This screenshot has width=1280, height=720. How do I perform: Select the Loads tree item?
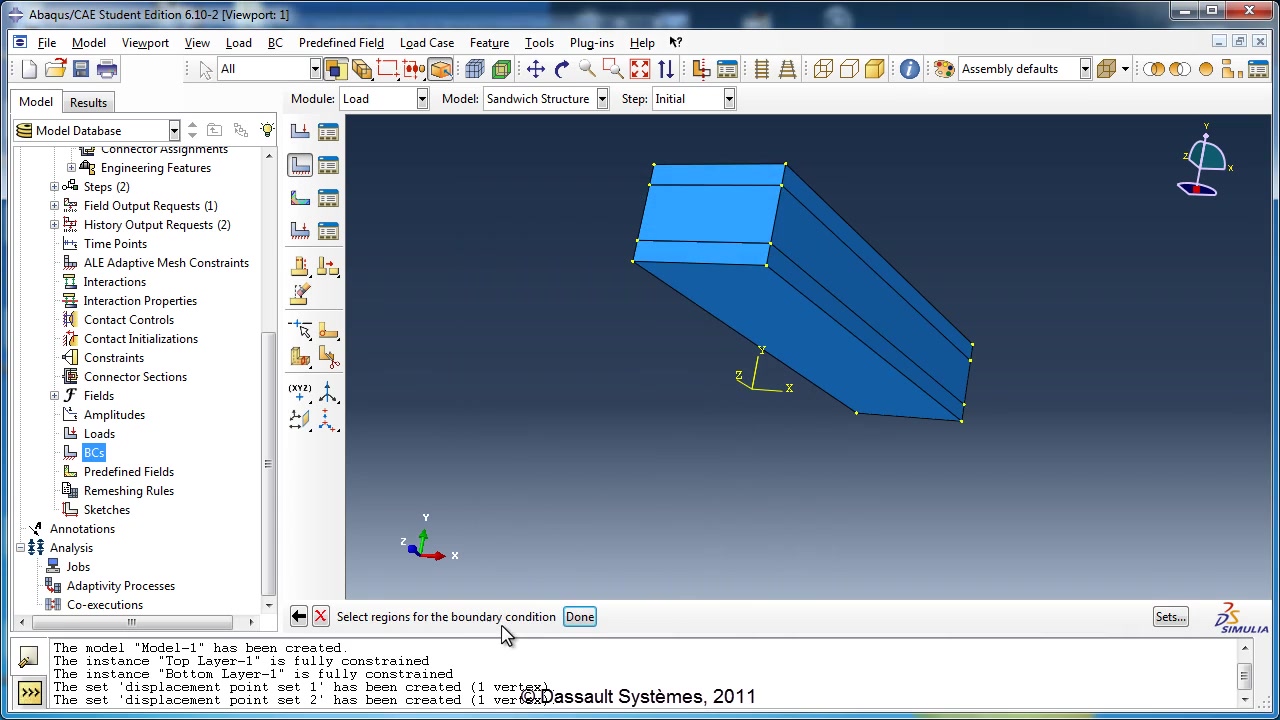tap(99, 434)
